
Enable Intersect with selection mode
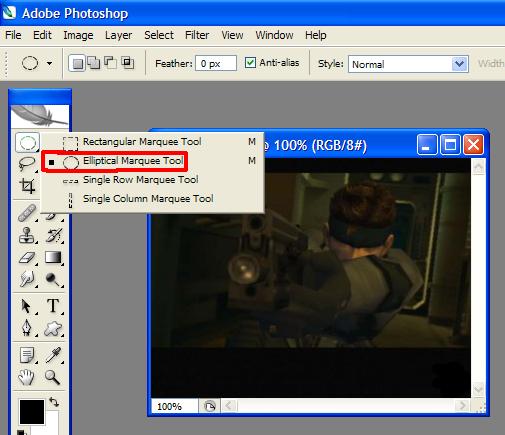coord(128,63)
